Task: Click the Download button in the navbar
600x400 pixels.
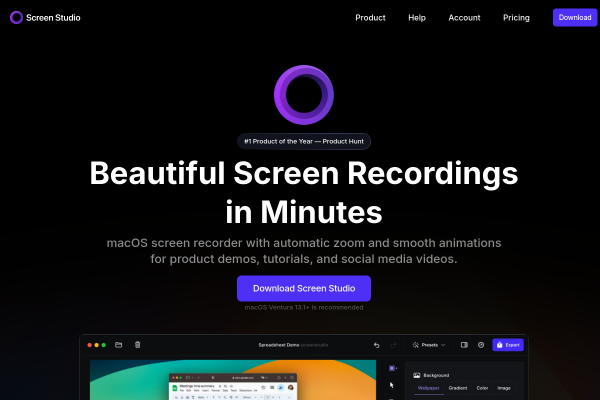Action: tap(575, 18)
